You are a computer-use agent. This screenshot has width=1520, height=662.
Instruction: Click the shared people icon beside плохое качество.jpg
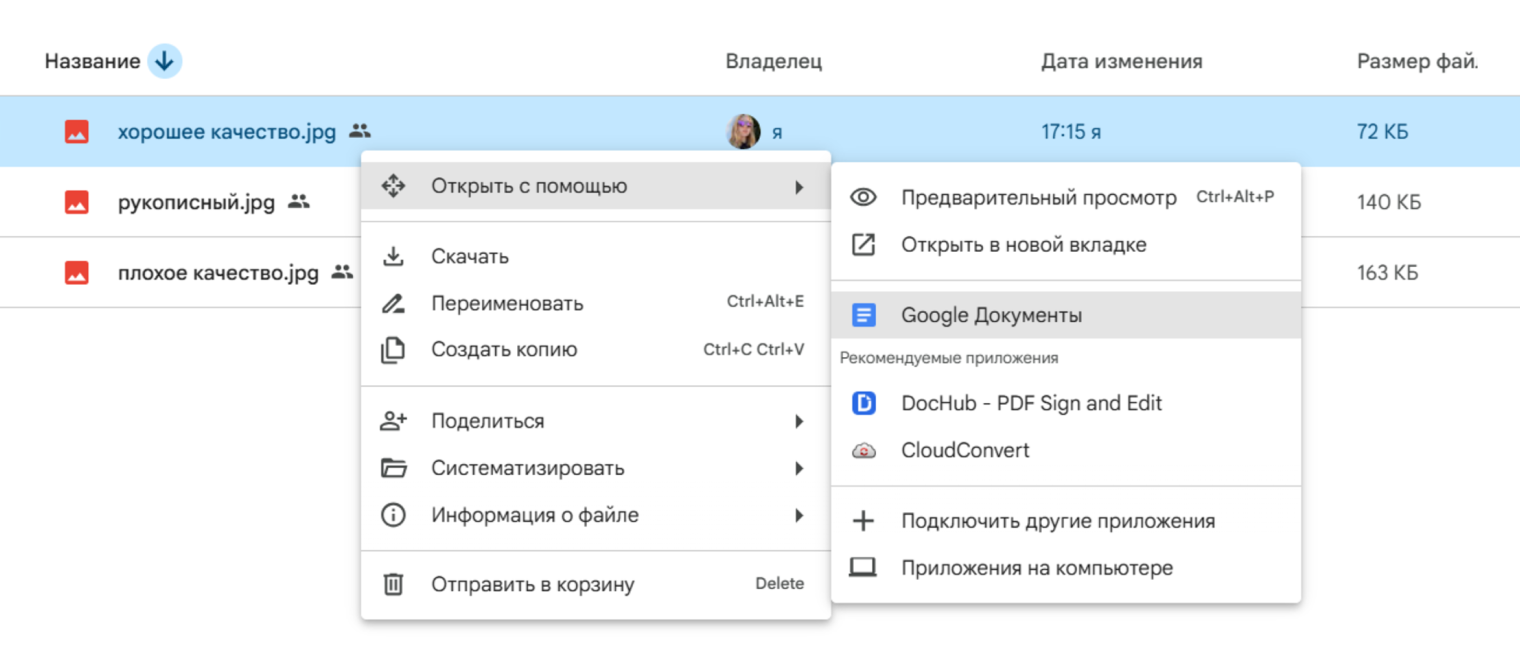(x=343, y=272)
